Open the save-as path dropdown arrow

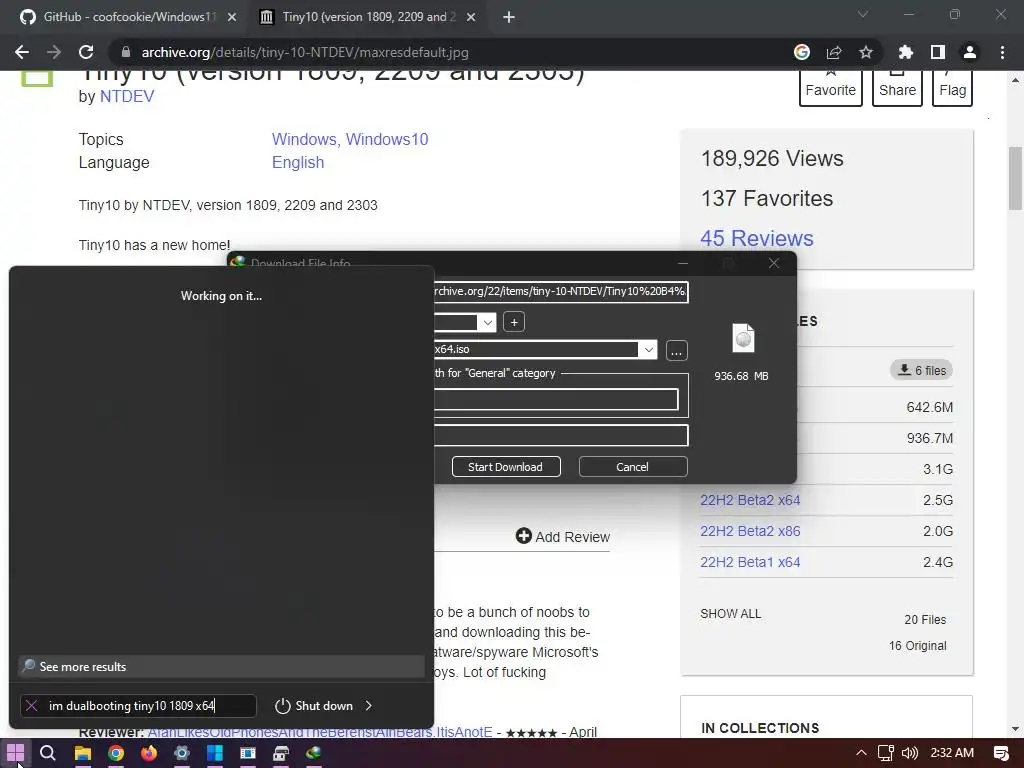(x=648, y=349)
